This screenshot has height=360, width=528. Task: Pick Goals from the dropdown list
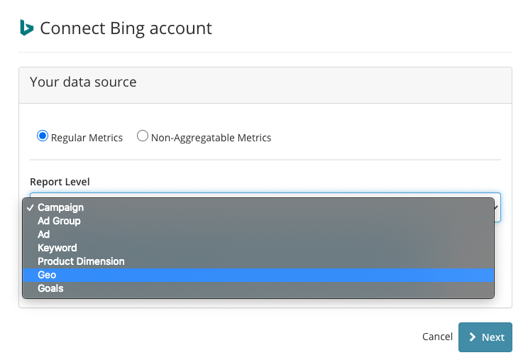[258, 288]
